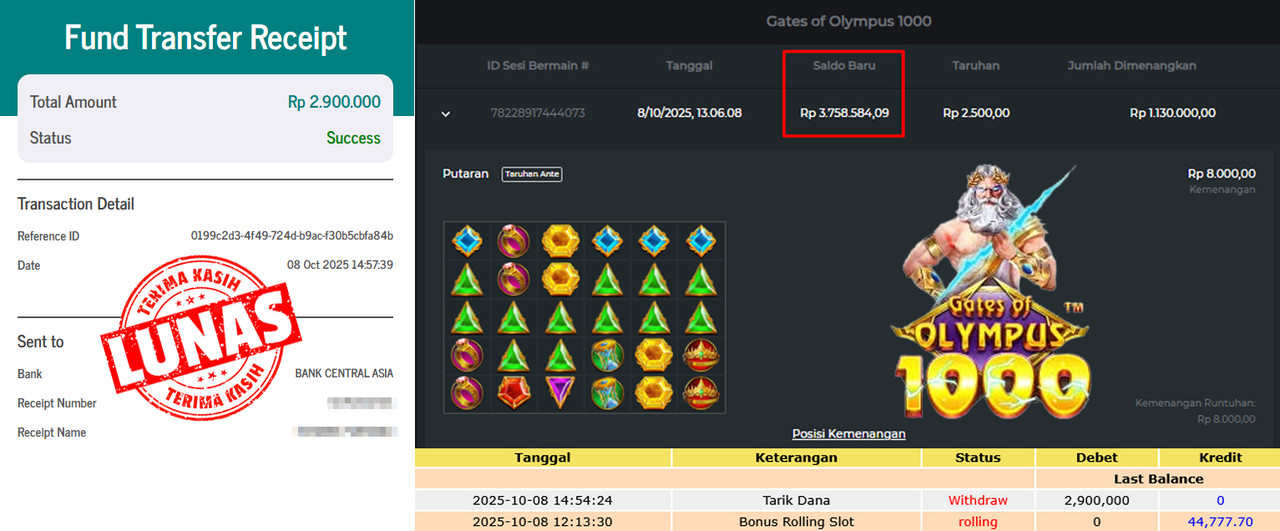This screenshot has width=1280, height=531.
Task: Select the Kemenangan Runtuhan Rp 8.000,00 value
Action: [x=1225, y=419]
